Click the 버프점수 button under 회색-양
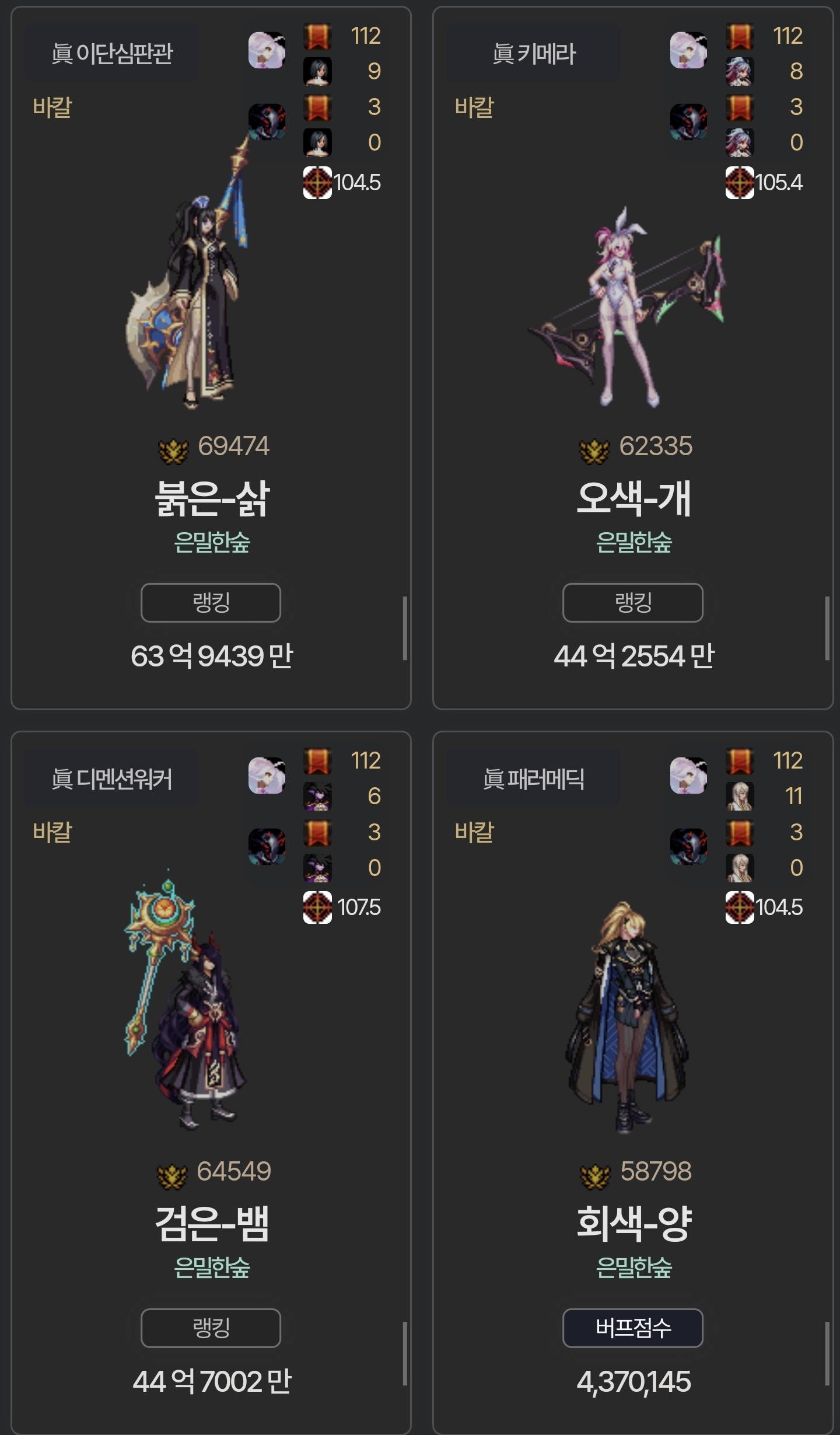 point(633,1328)
